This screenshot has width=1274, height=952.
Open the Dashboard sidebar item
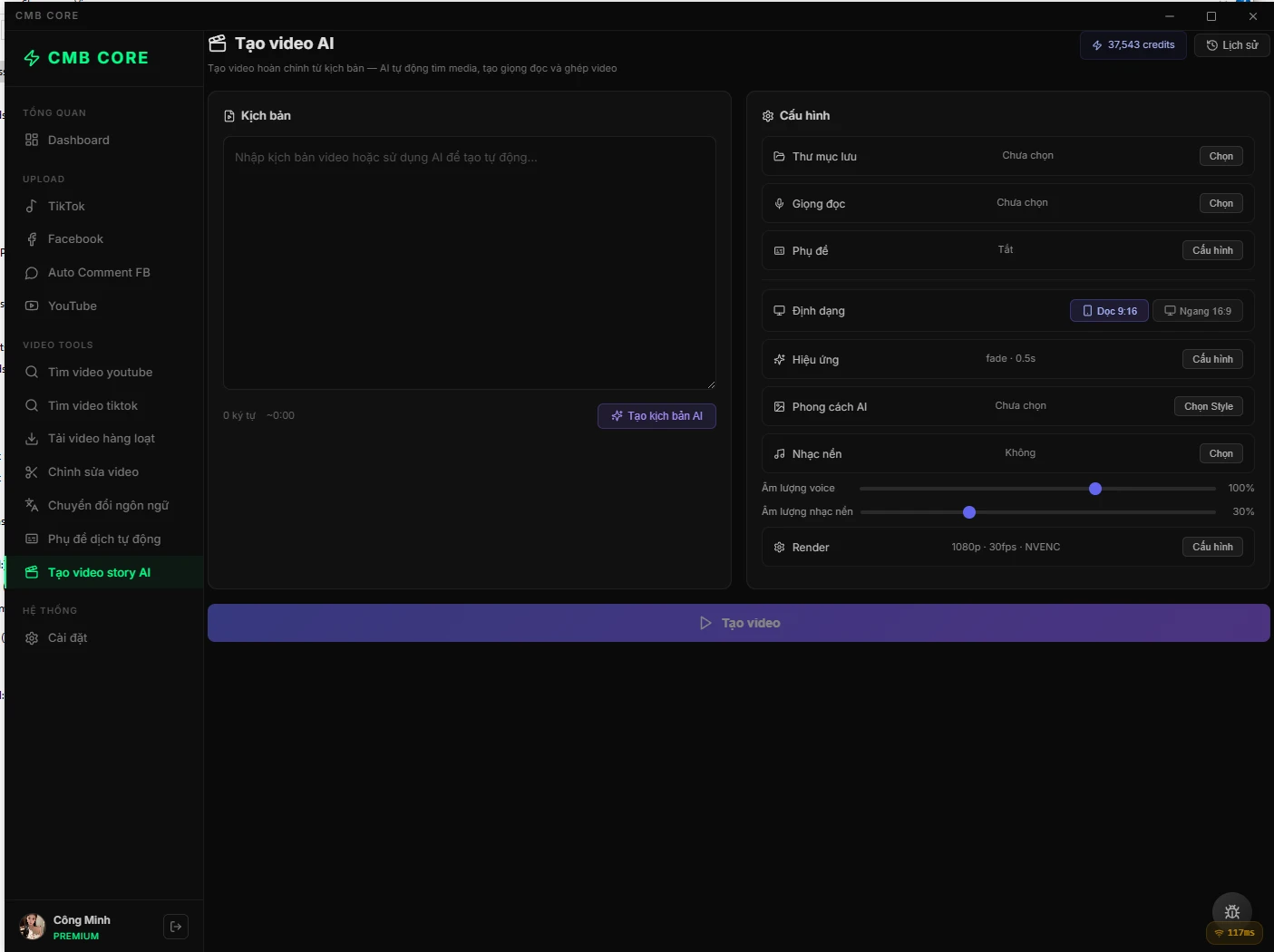pos(79,141)
